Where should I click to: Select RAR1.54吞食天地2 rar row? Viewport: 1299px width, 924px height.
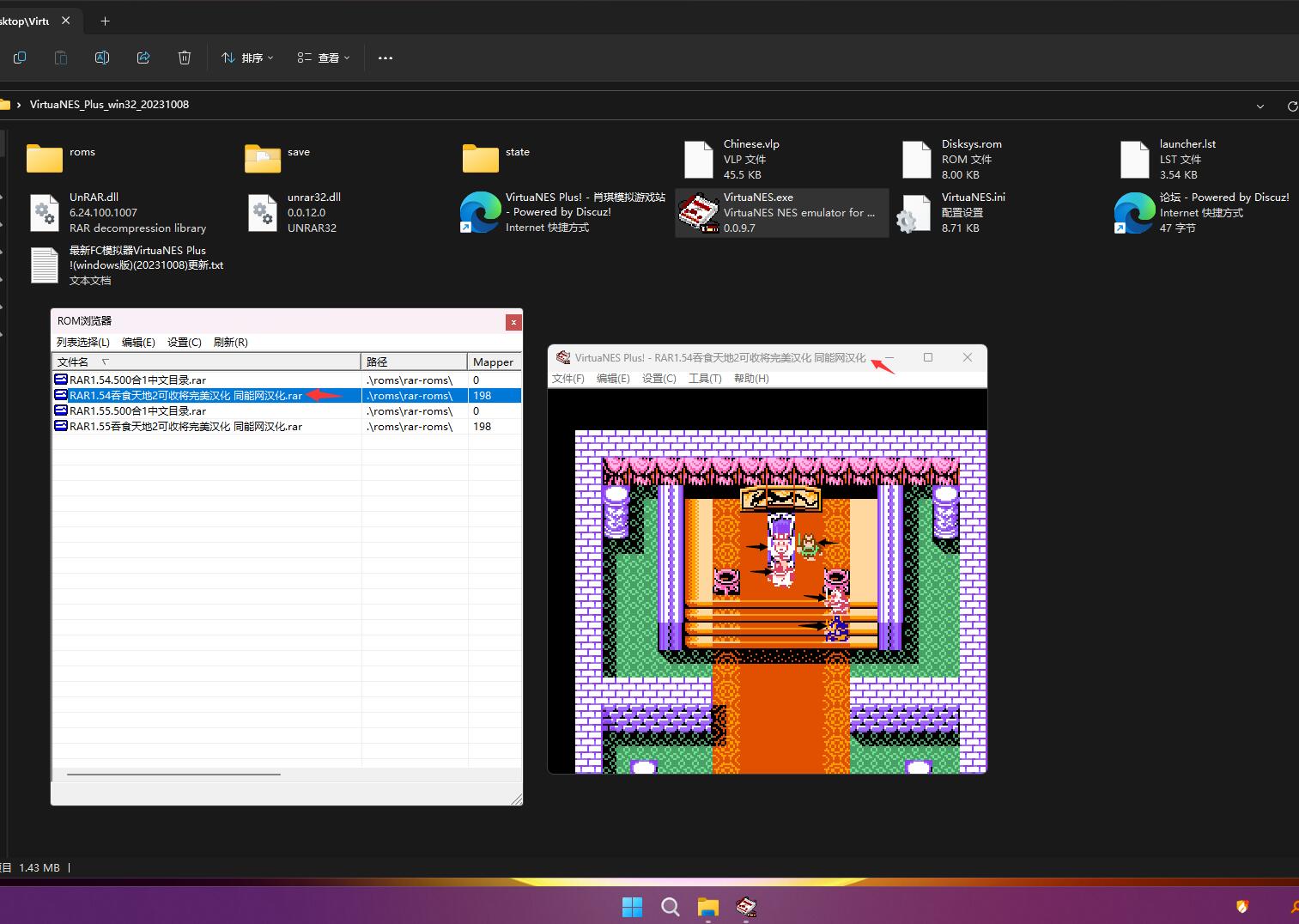[x=287, y=395]
